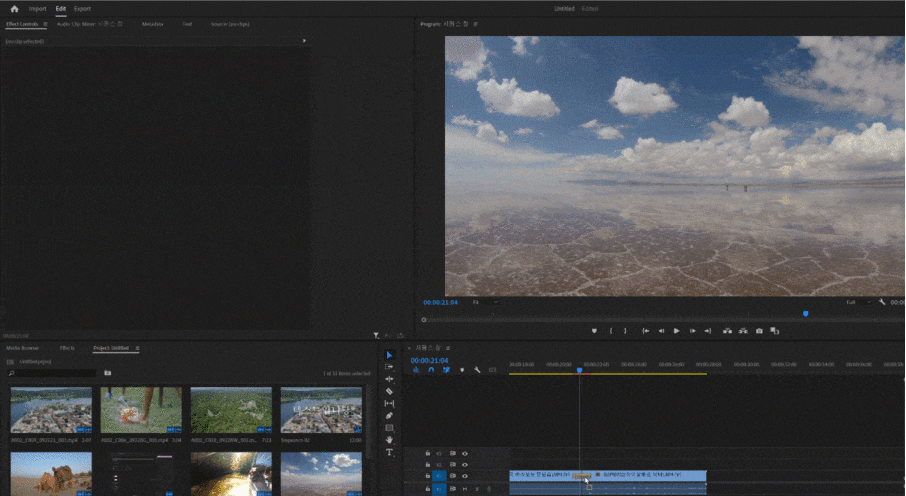This screenshot has width=906, height=496.
Task: Lock the A1 audio track
Action: point(428,489)
